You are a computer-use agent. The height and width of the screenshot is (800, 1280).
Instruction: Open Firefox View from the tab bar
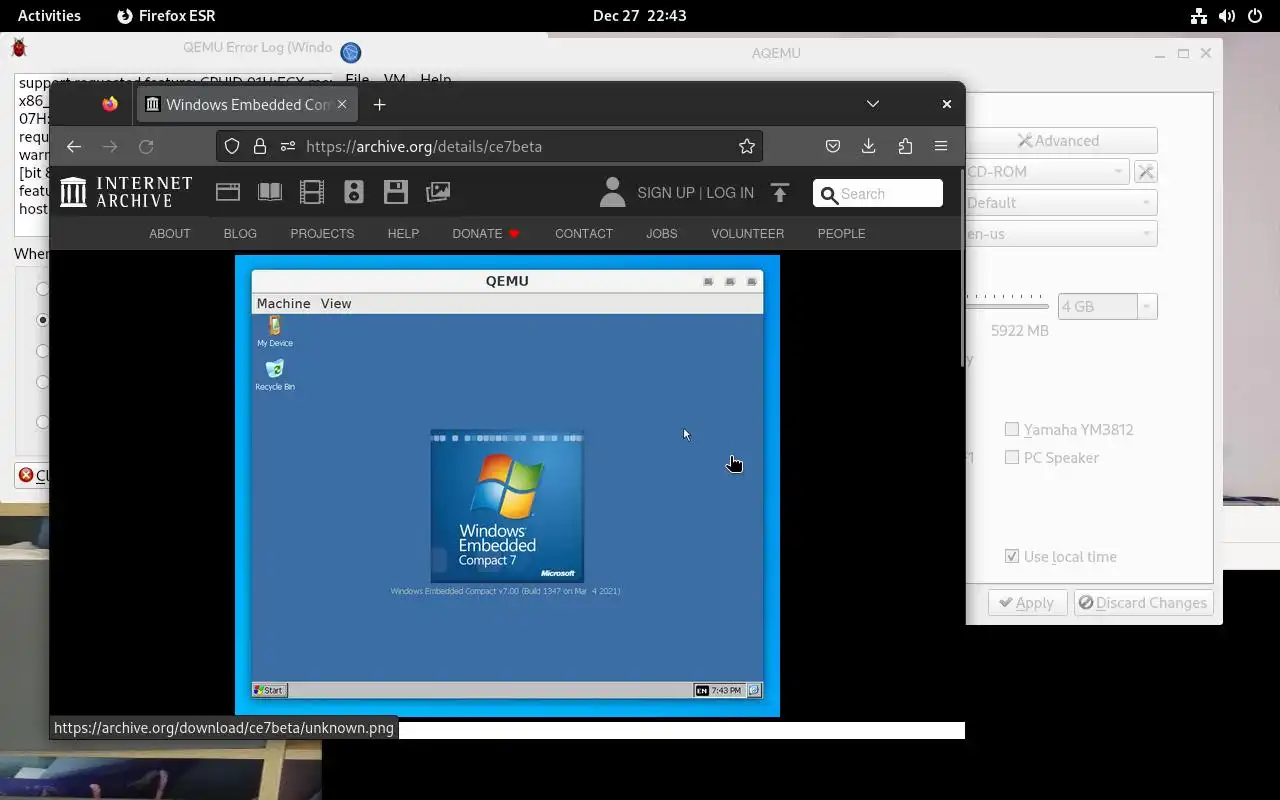tap(110, 104)
